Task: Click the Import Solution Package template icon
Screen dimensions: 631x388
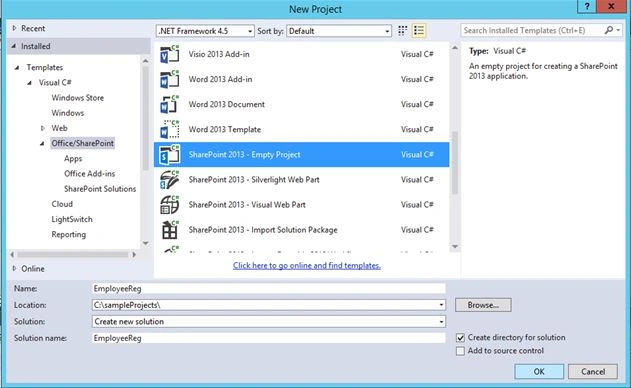Action: (x=169, y=230)
